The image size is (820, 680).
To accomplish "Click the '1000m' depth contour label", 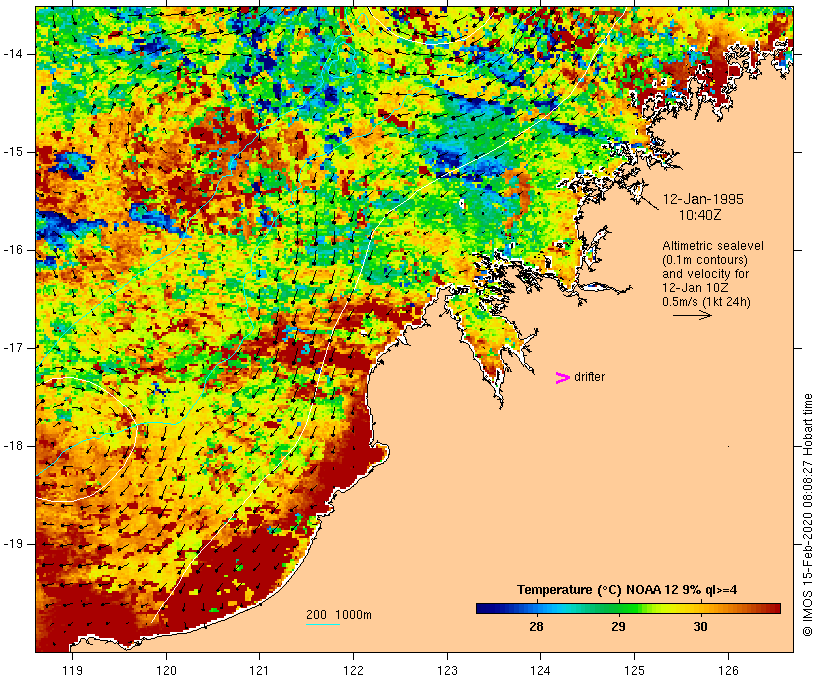I will (353, 615).
